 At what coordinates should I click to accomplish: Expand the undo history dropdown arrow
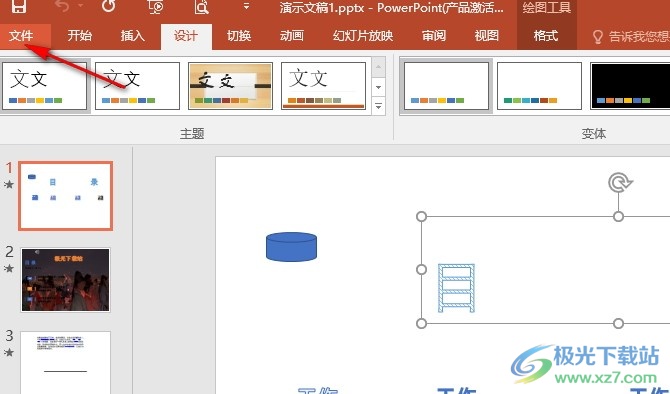point(80,6)
